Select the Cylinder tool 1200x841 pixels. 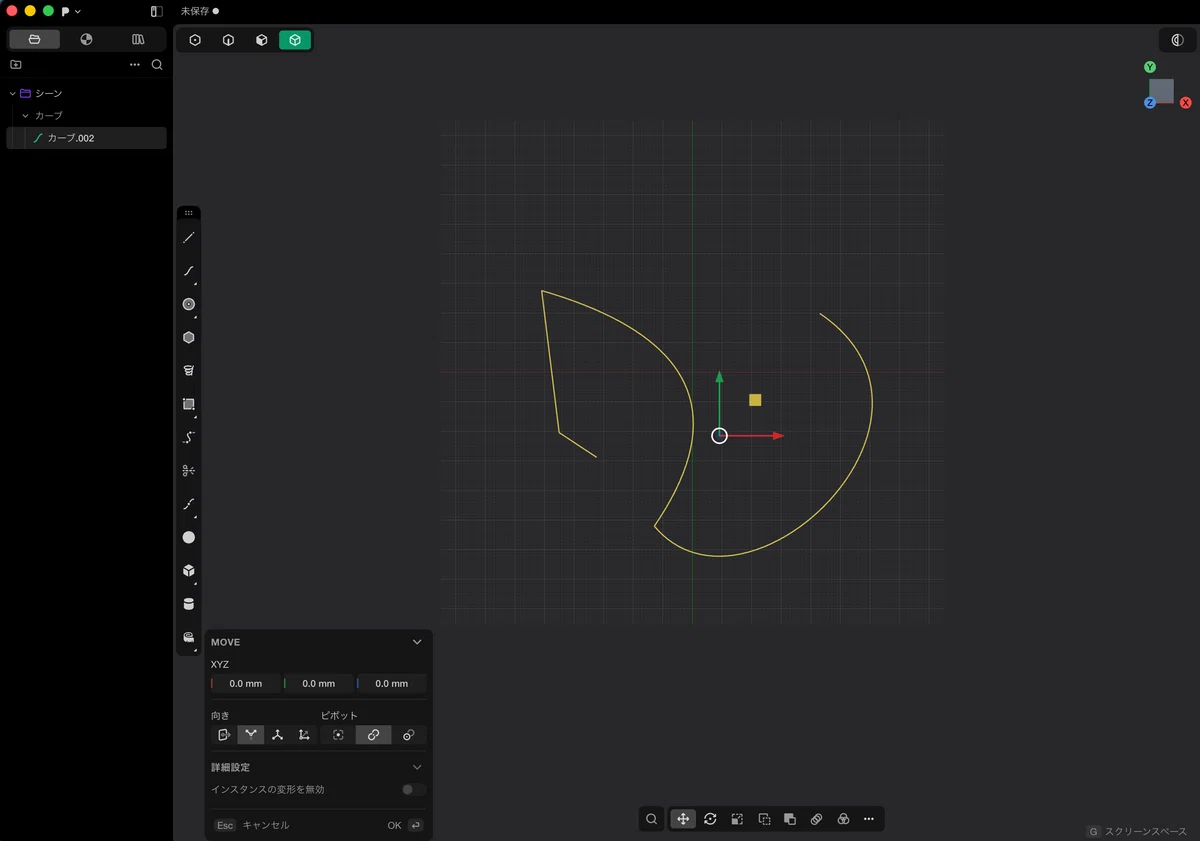click(x=189, y=604)
